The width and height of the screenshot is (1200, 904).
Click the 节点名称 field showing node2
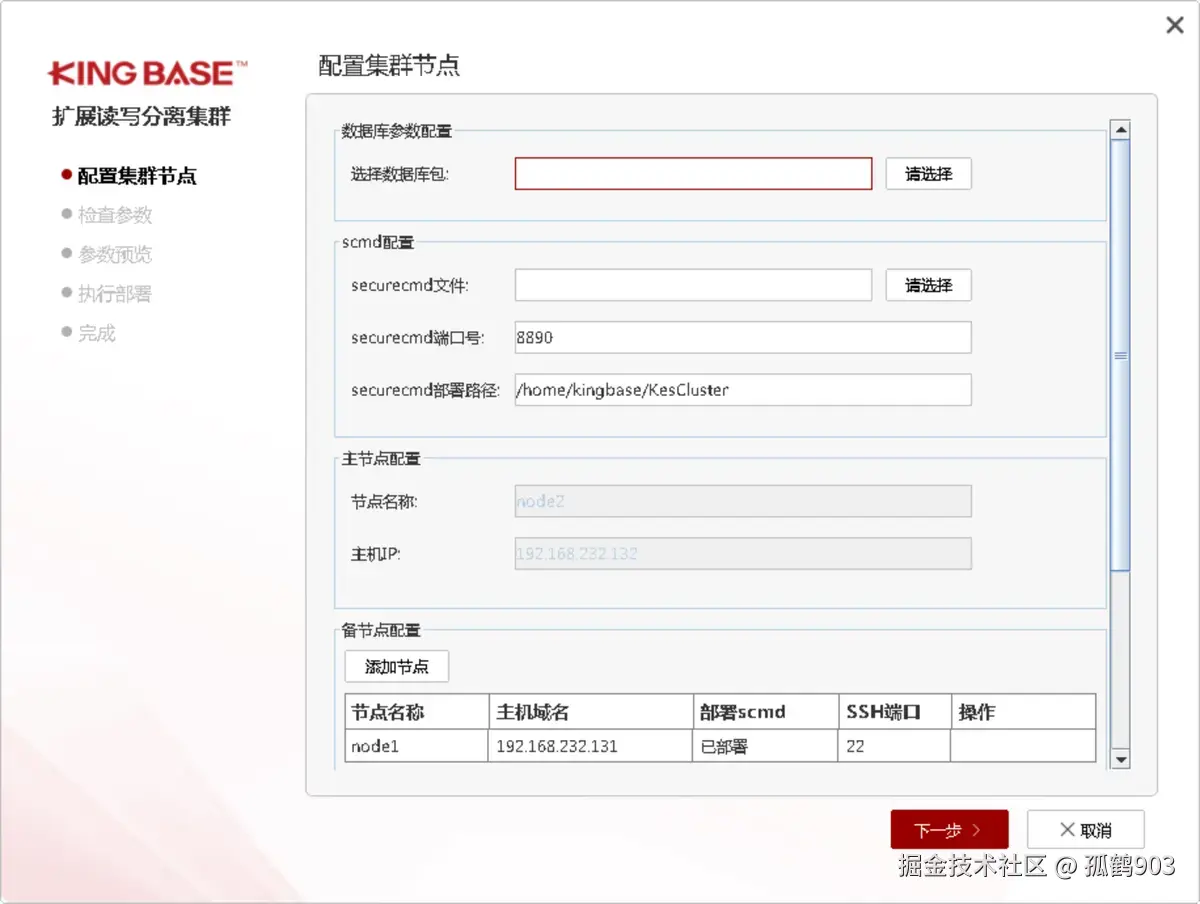[x=743, y=501]
